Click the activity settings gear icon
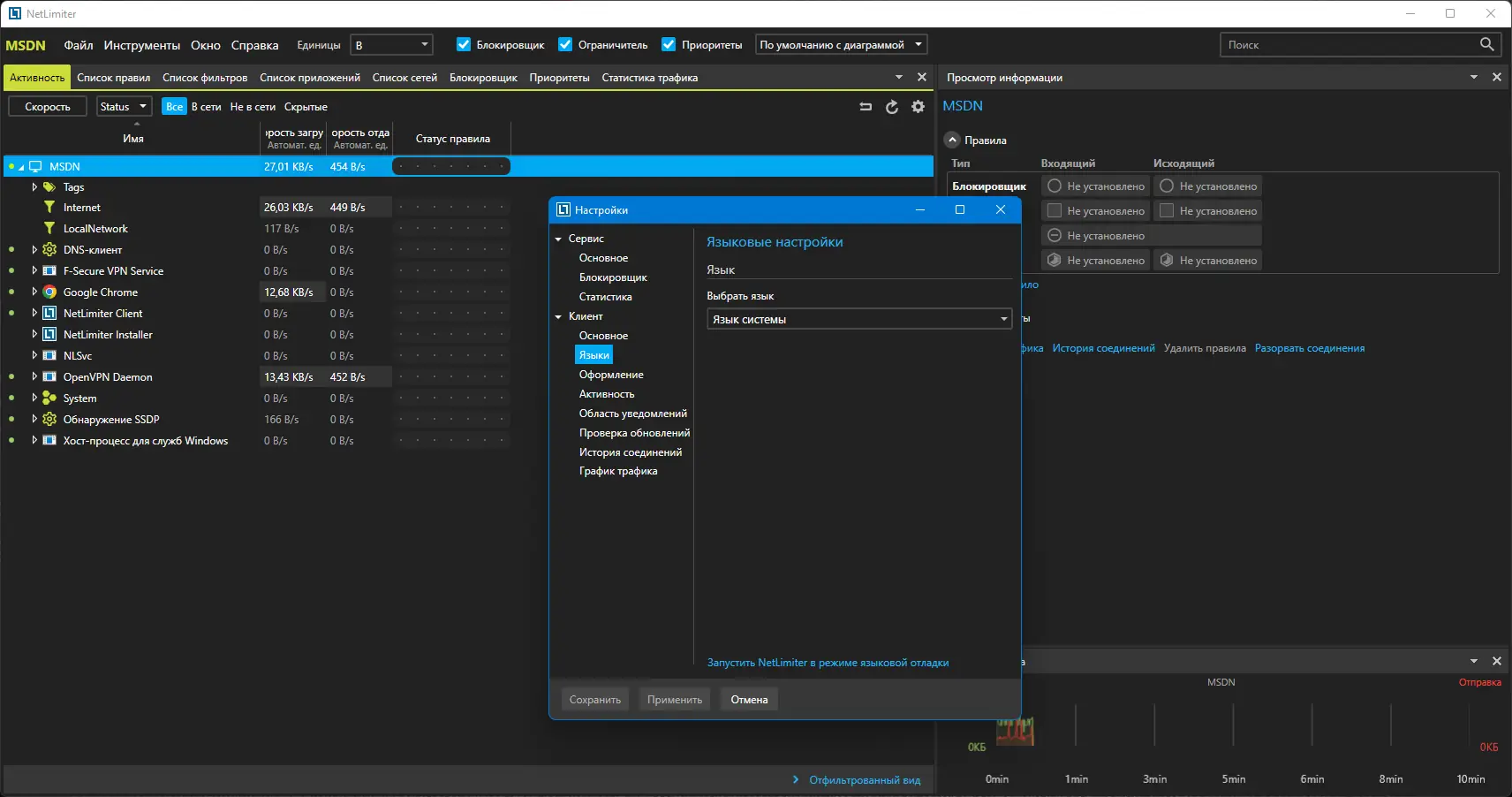 (x=918, y=107)
